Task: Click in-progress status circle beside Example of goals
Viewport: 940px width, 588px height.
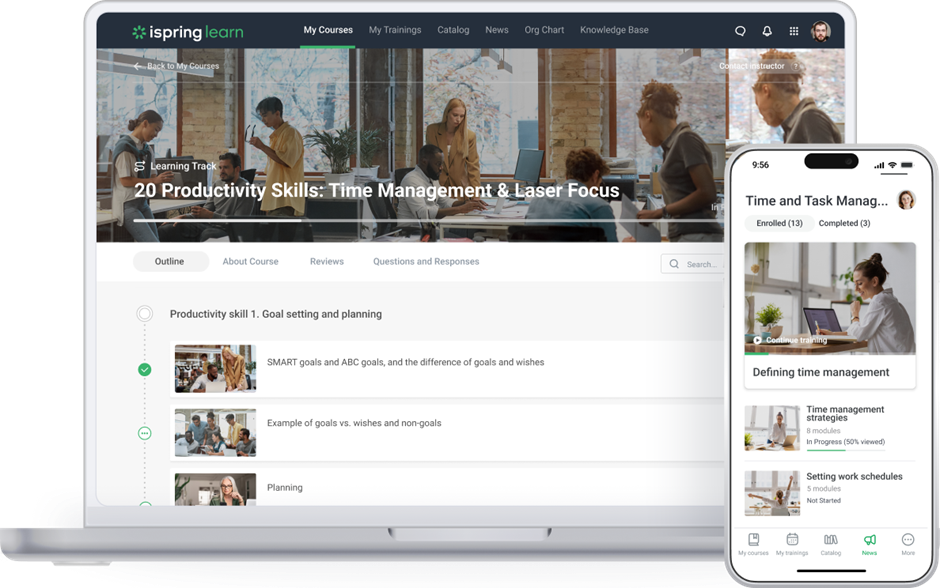Action: [145, 433]
